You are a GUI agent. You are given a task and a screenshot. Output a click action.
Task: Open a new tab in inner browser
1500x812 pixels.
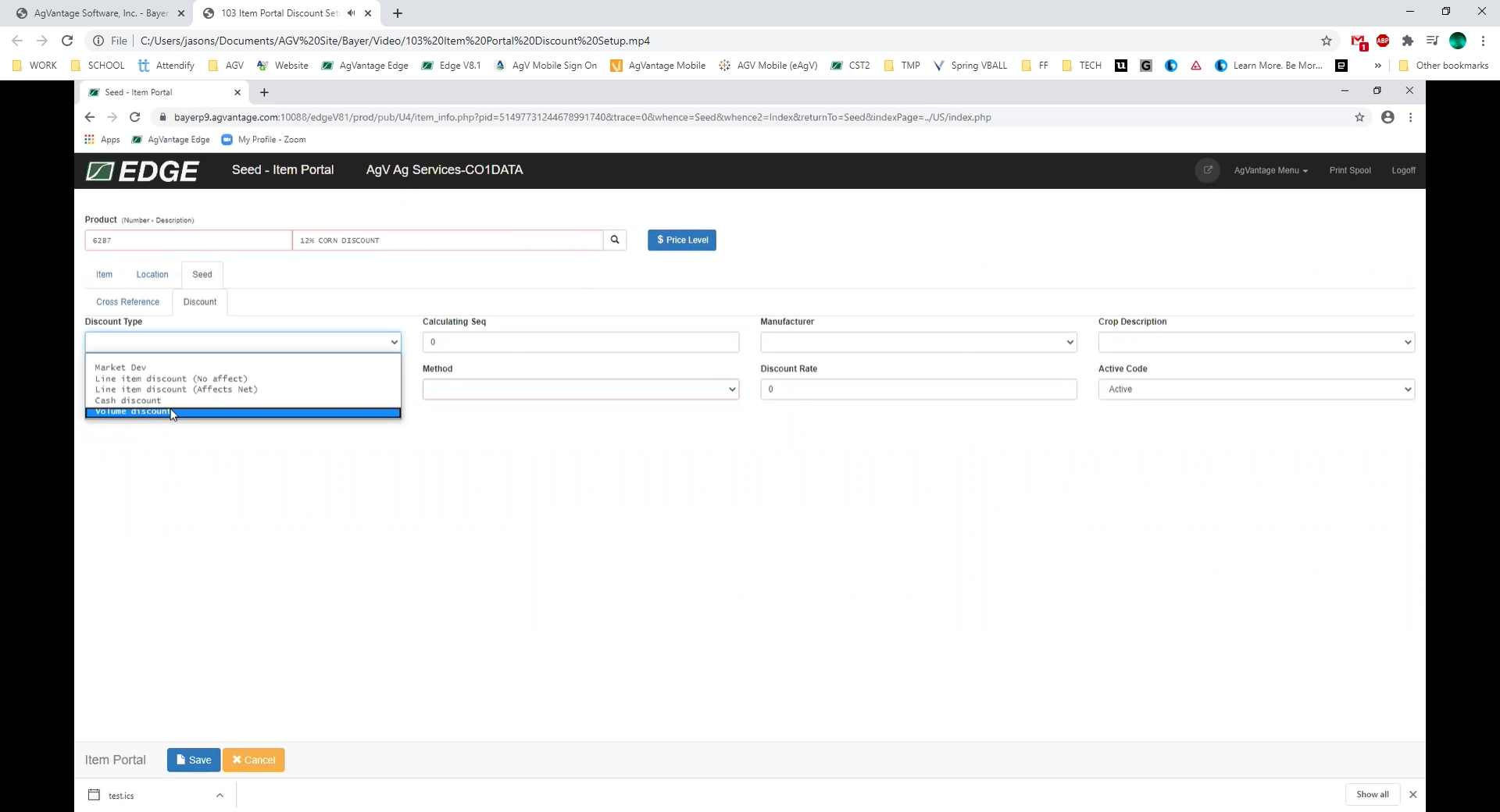264,92
